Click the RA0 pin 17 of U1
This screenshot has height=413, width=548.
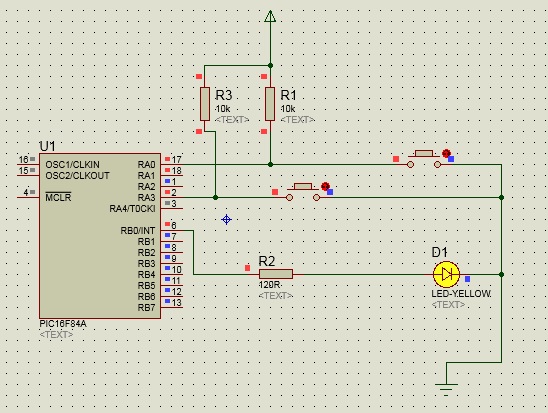click(173, 164)
